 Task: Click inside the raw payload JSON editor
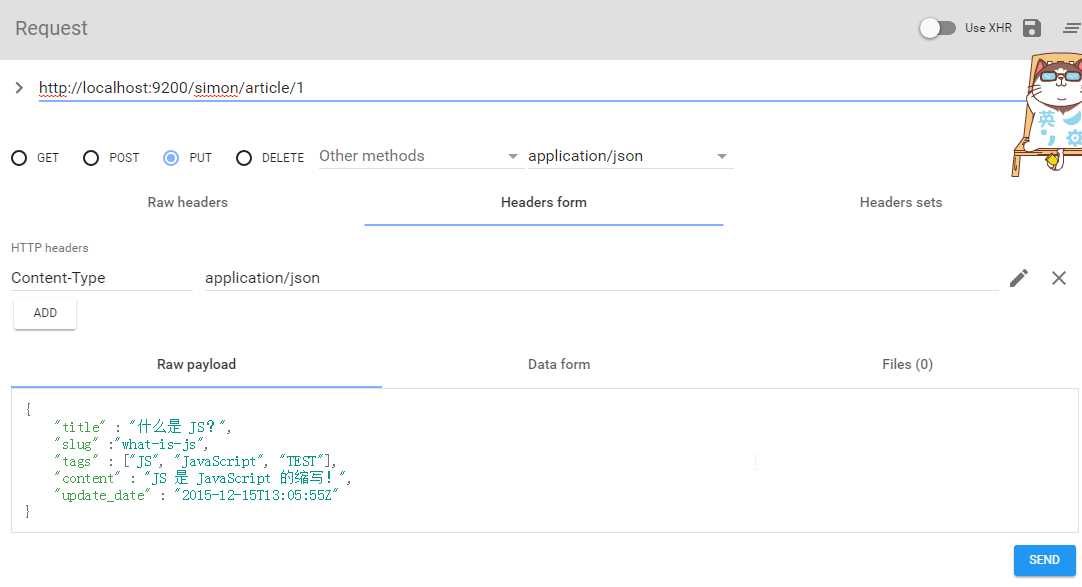(544, 460)
